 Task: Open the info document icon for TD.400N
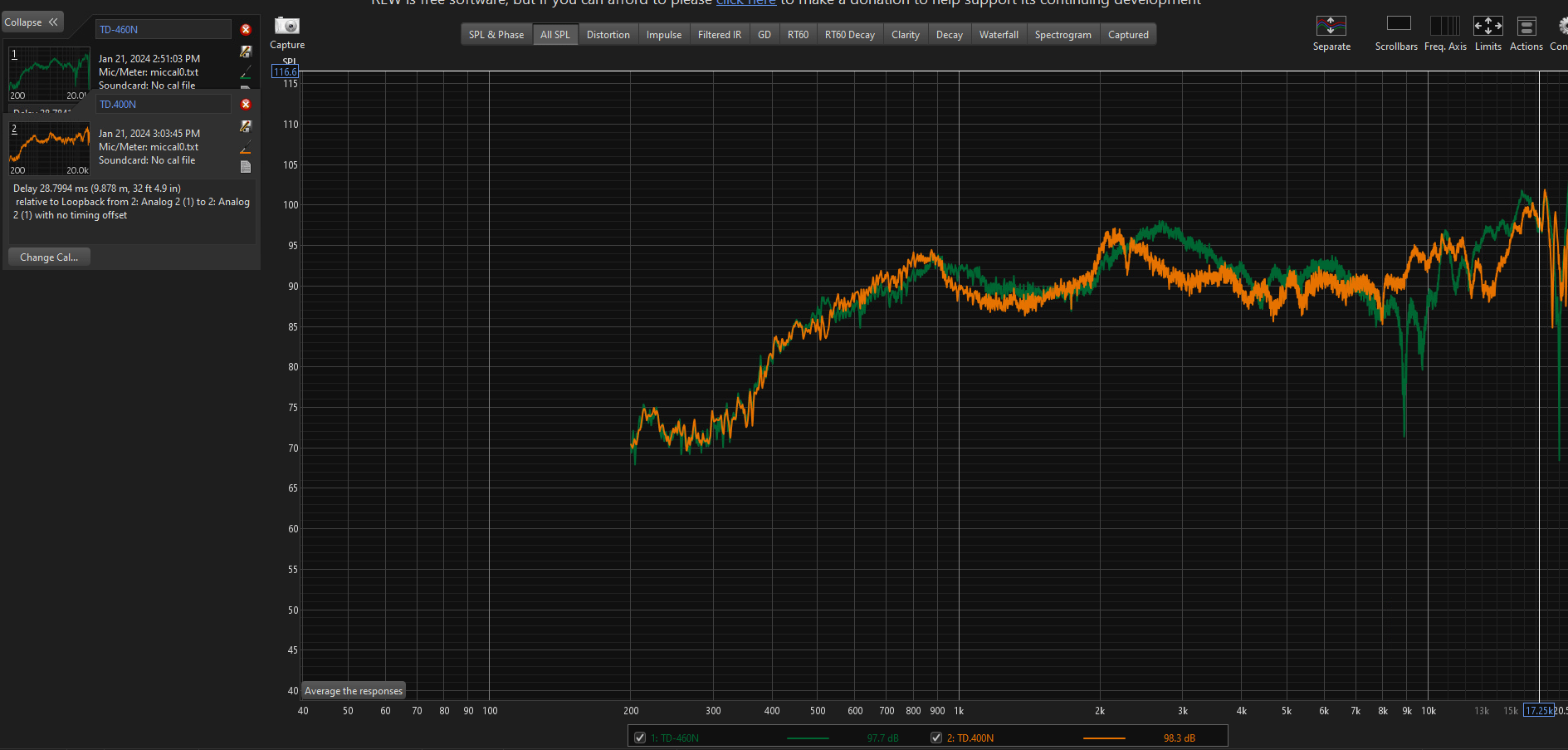(246, 167)
